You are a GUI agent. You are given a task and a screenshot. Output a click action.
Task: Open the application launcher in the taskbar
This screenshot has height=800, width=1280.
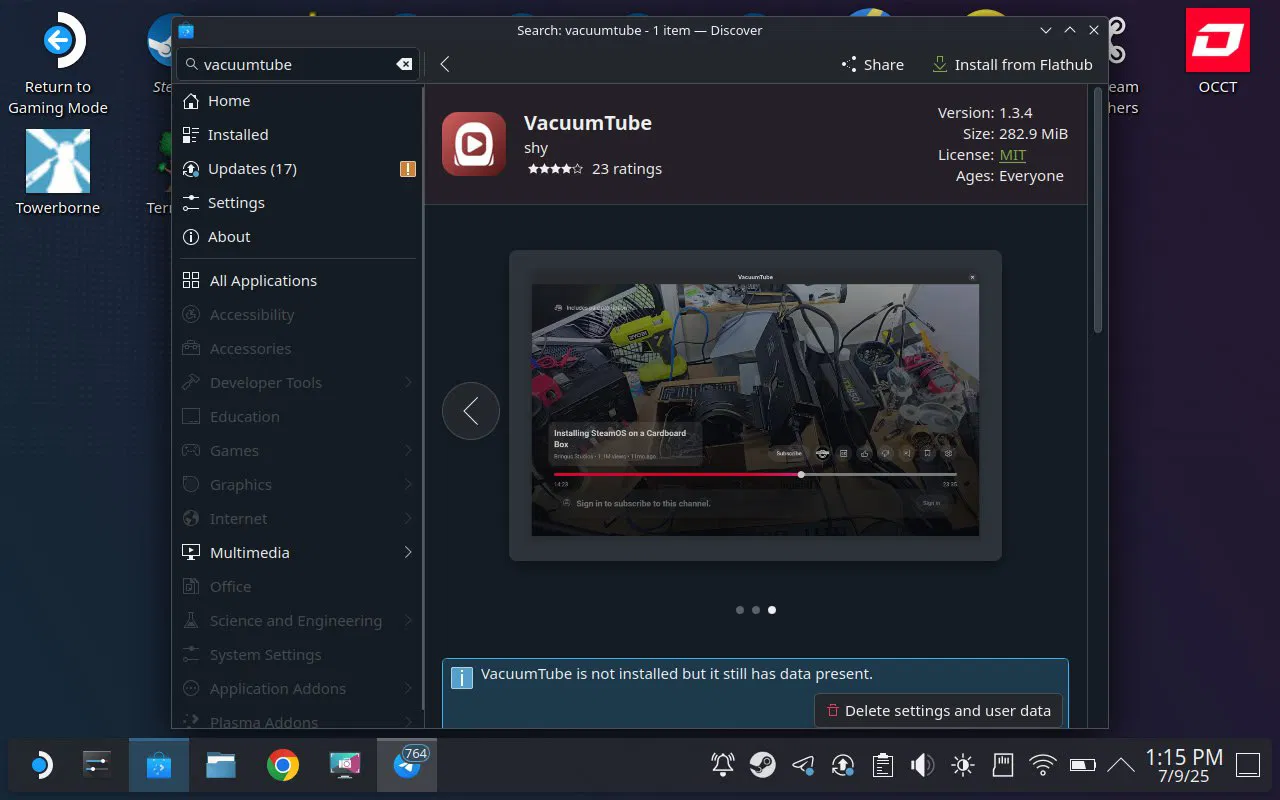[x=40, y=766]
